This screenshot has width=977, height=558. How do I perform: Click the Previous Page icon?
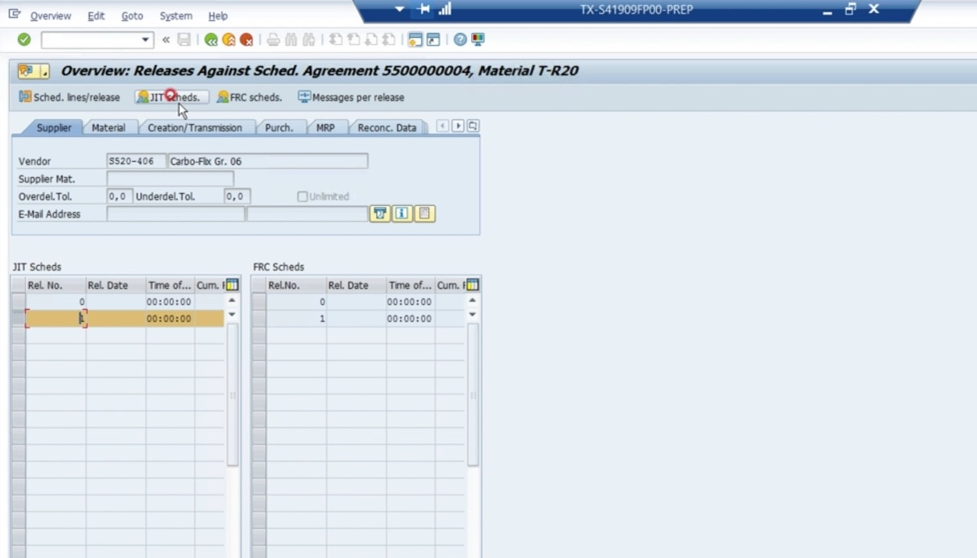click(353, 40)
